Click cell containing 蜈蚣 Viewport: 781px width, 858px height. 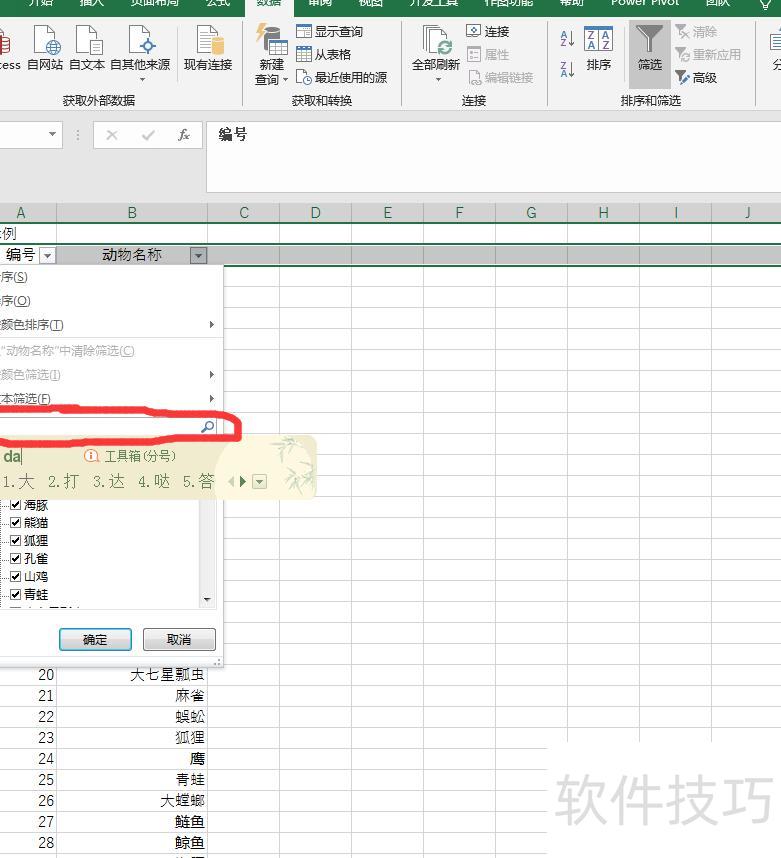(x=132, y=717)
